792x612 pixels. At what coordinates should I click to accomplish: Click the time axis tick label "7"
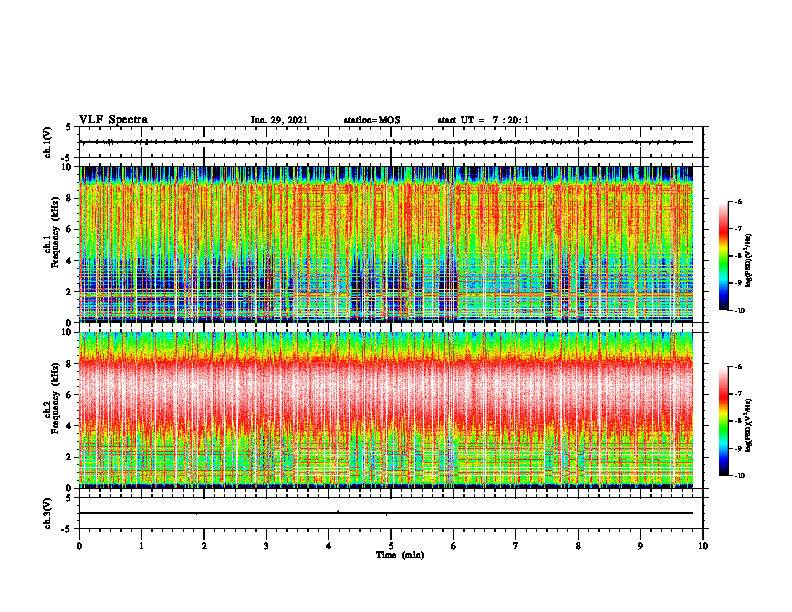(x=516, y=546)
